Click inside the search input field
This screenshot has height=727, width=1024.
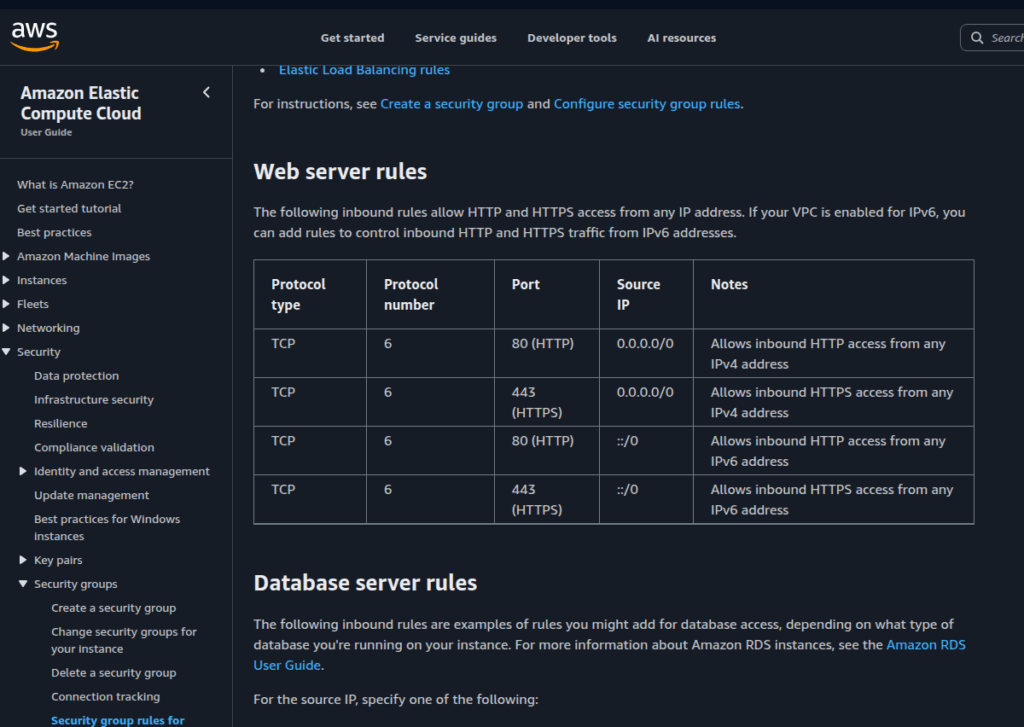click(x=1005, y=37)
